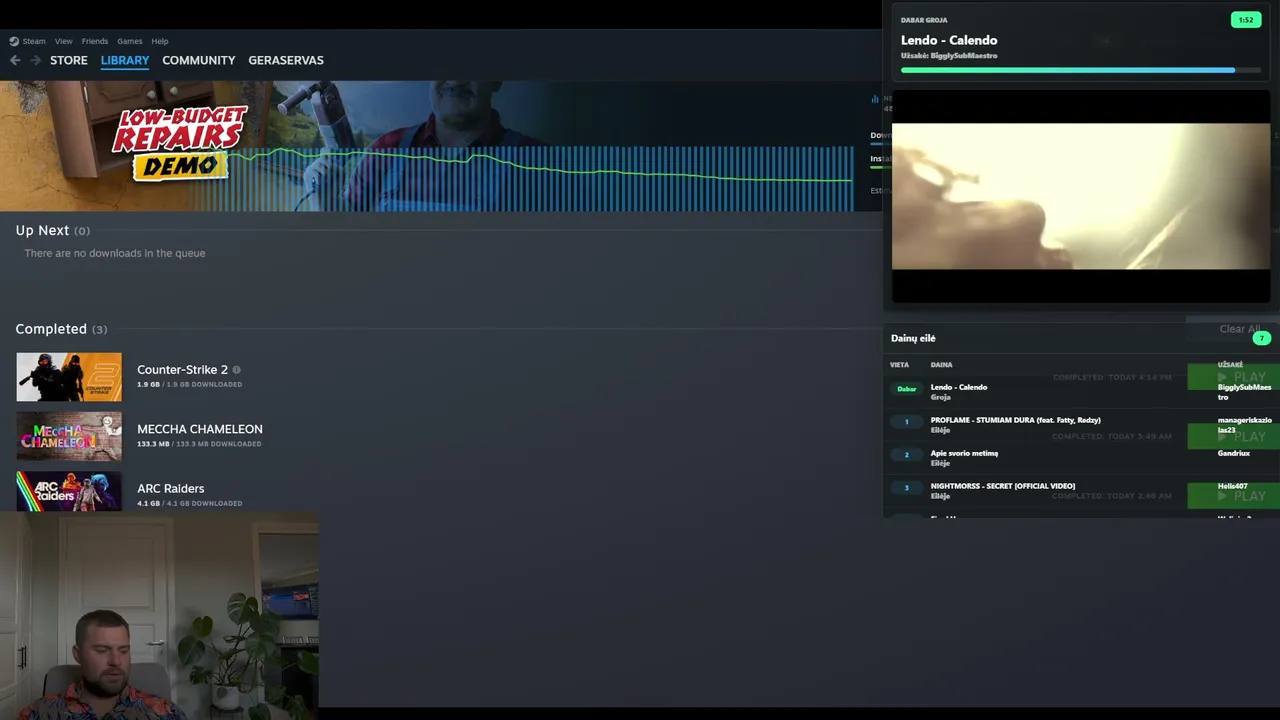Click the ARC Raiders thumbnail
The image size is (1280, 720).
(69, 491)
